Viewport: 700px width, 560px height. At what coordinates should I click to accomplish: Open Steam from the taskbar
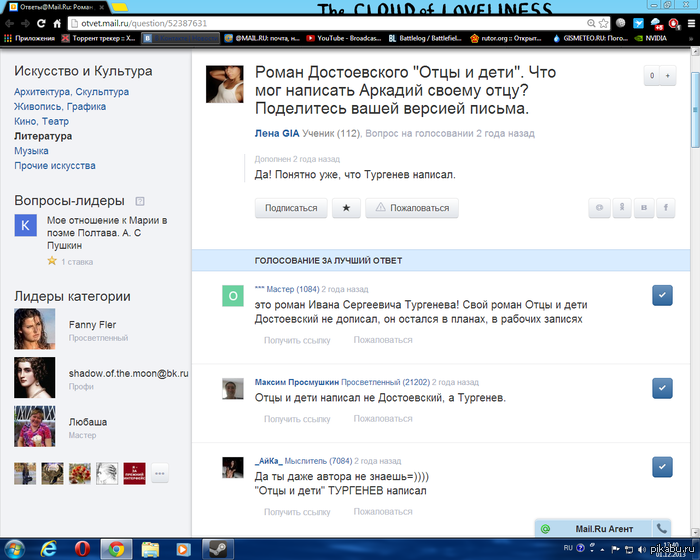[218, 549]
